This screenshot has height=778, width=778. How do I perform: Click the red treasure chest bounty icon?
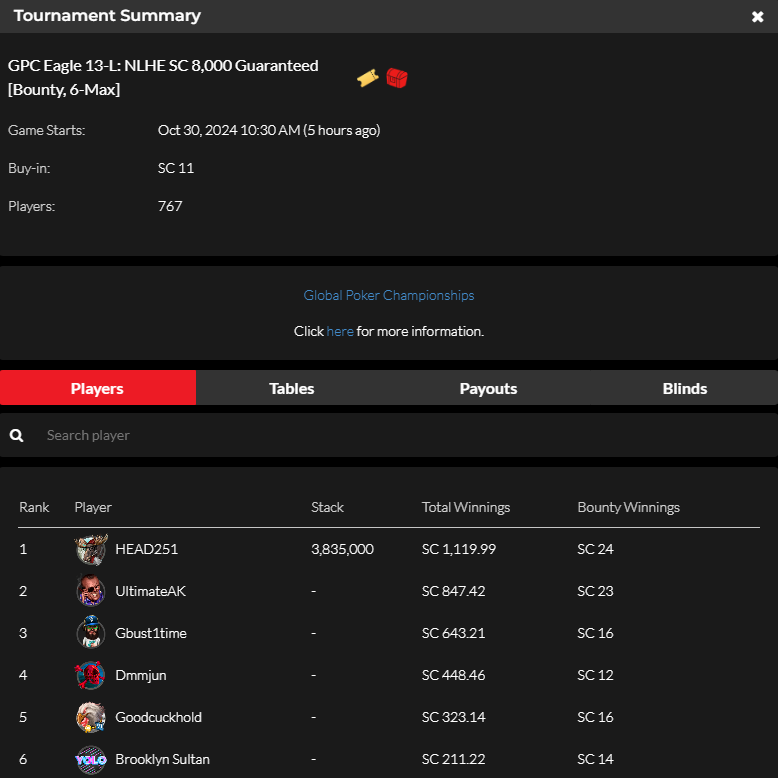pos(397,78)
